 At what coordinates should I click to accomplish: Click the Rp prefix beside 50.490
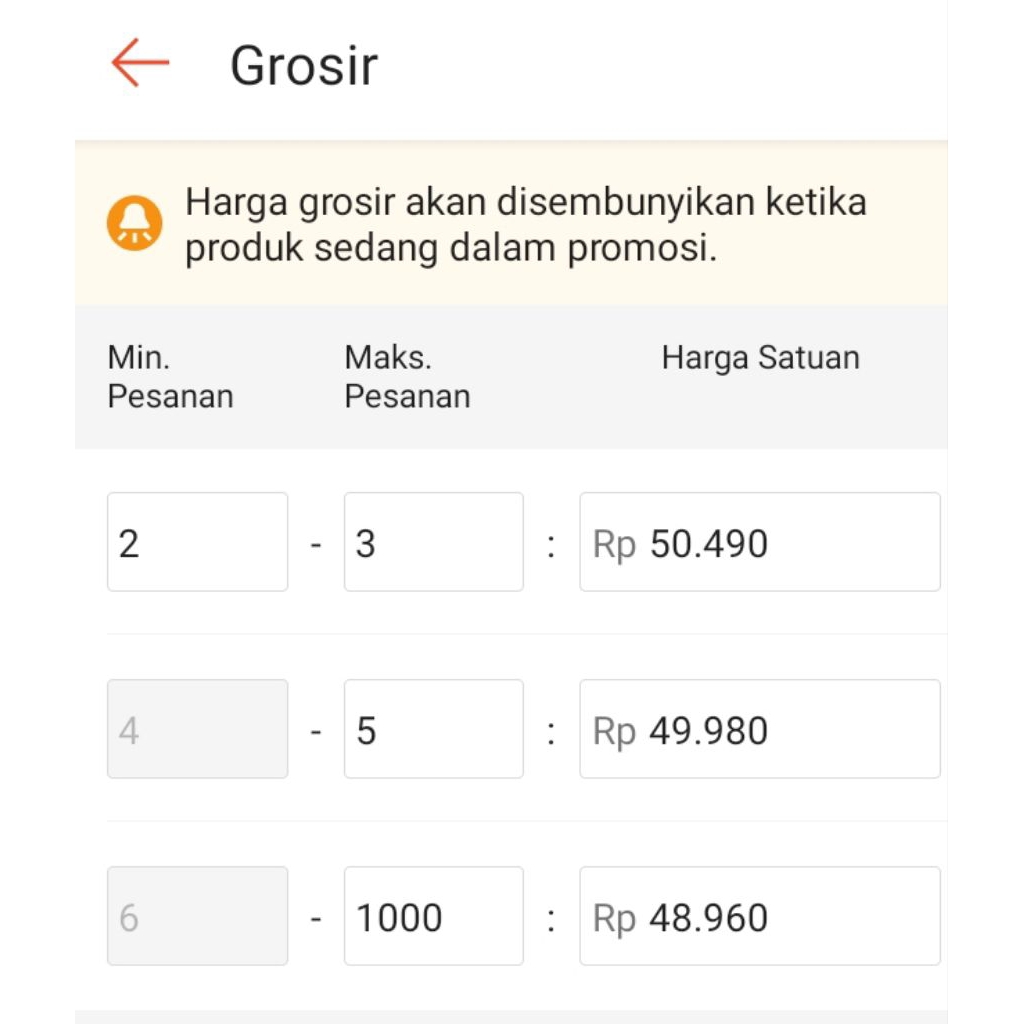(614, 545)
